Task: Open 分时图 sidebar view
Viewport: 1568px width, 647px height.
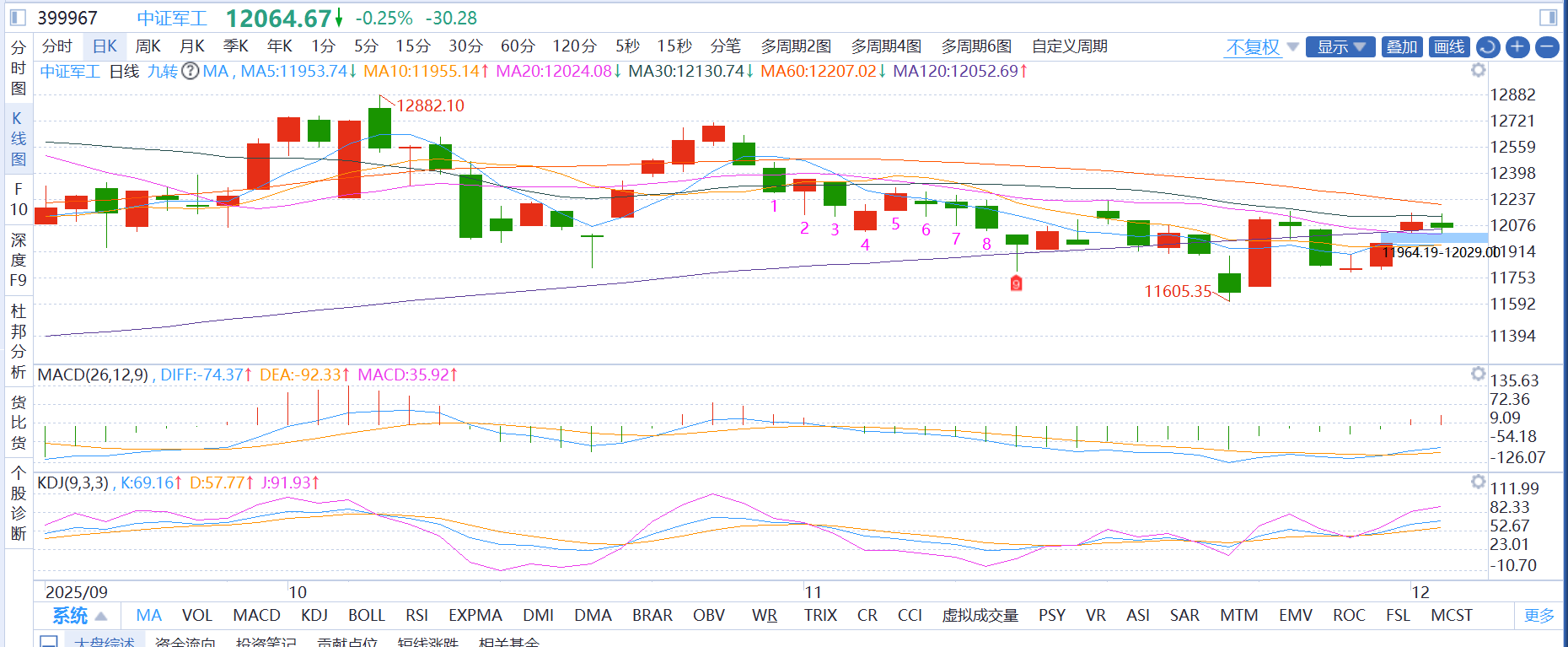Action: pyautogui.click(x=19, y=68)
